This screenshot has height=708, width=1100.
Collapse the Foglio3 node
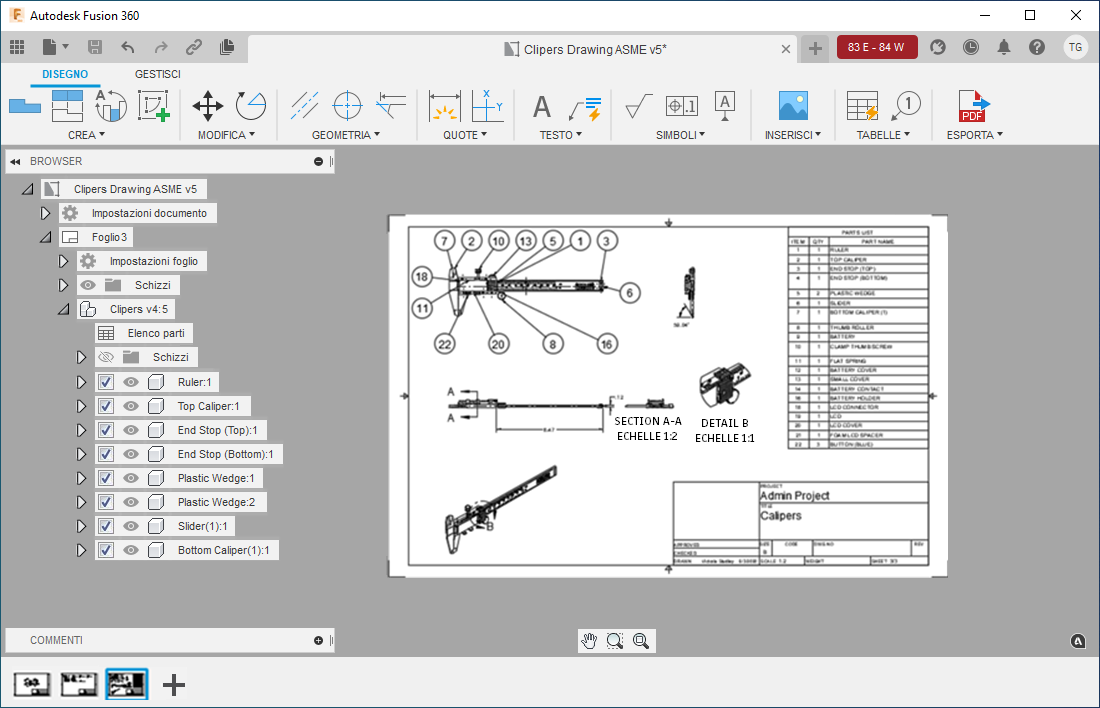[46, 237]
